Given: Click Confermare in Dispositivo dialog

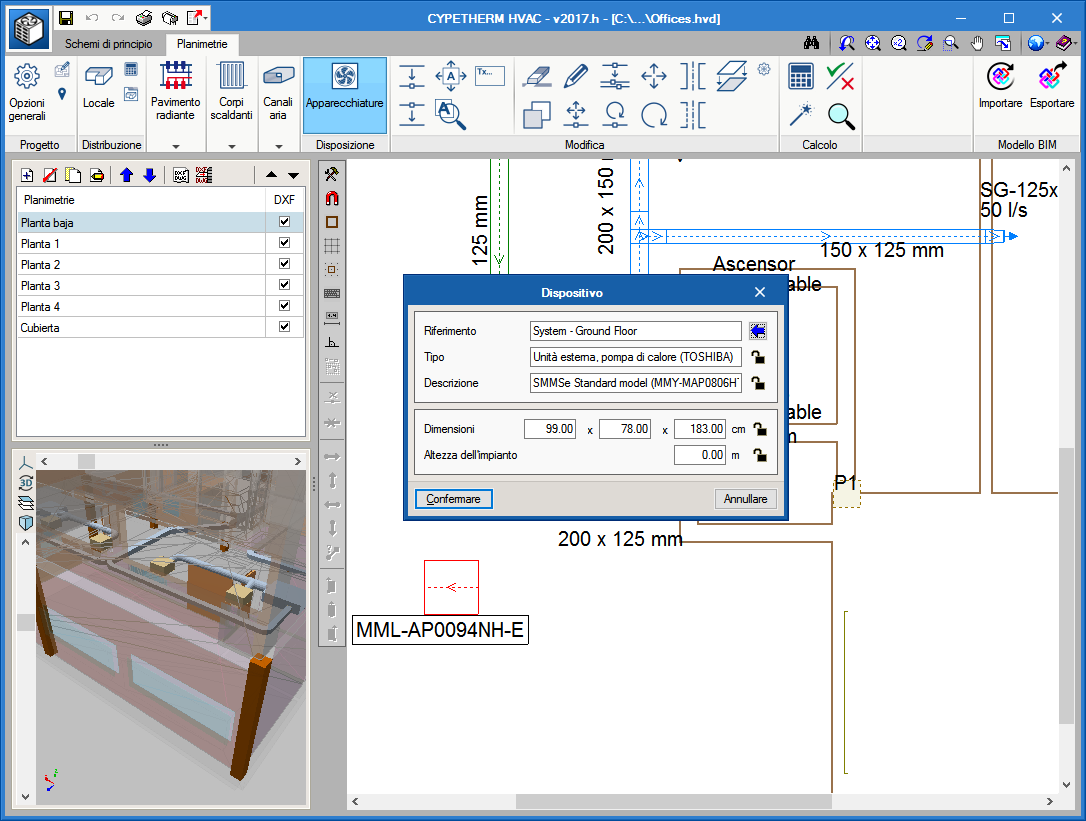Looking at the screenshot, I should click(x=454, y=499).
